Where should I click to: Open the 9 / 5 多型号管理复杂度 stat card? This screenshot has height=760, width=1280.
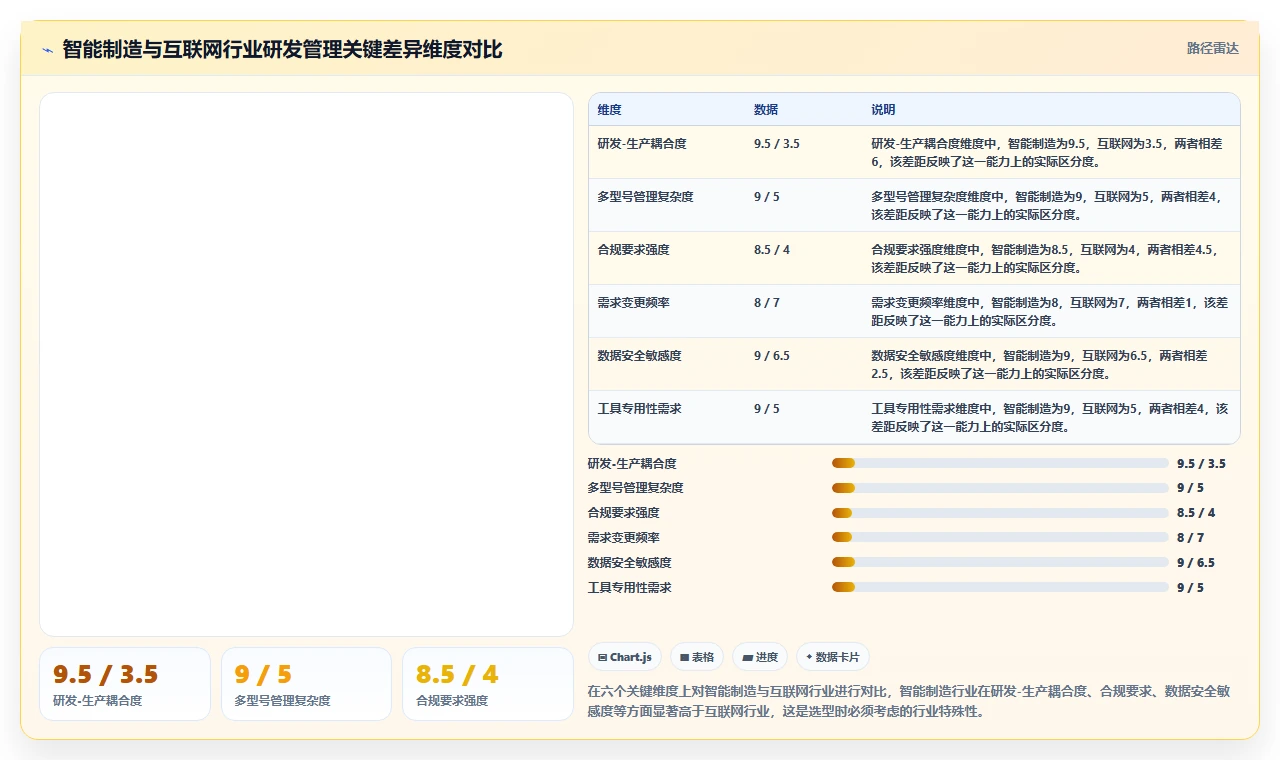point(306,684)
